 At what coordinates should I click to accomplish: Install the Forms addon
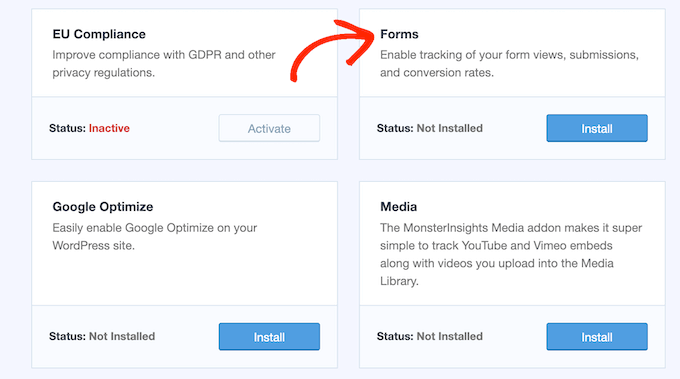click(x=597, y=128)
